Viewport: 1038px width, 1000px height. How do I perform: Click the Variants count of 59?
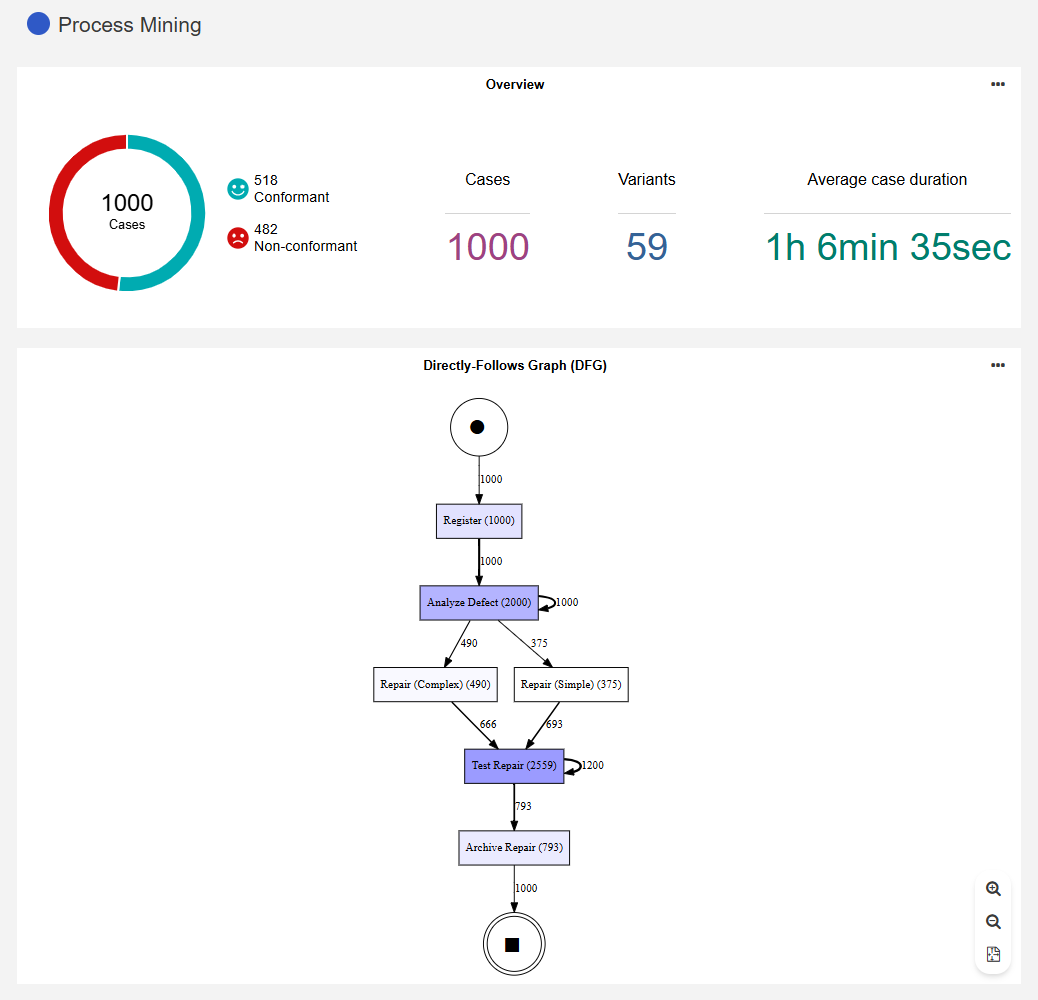coord(646,245)
